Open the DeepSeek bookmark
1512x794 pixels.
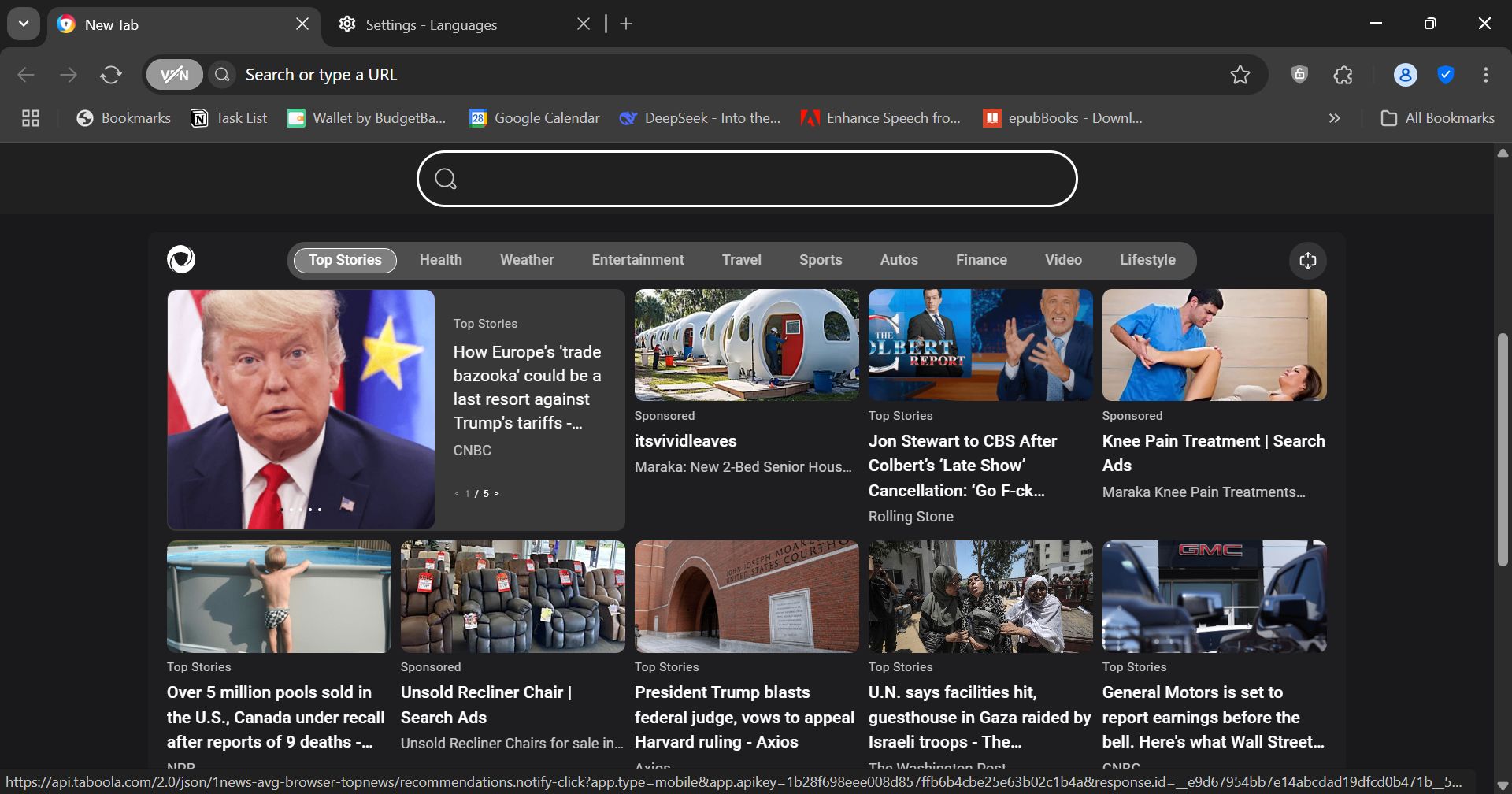pos(700,118)
